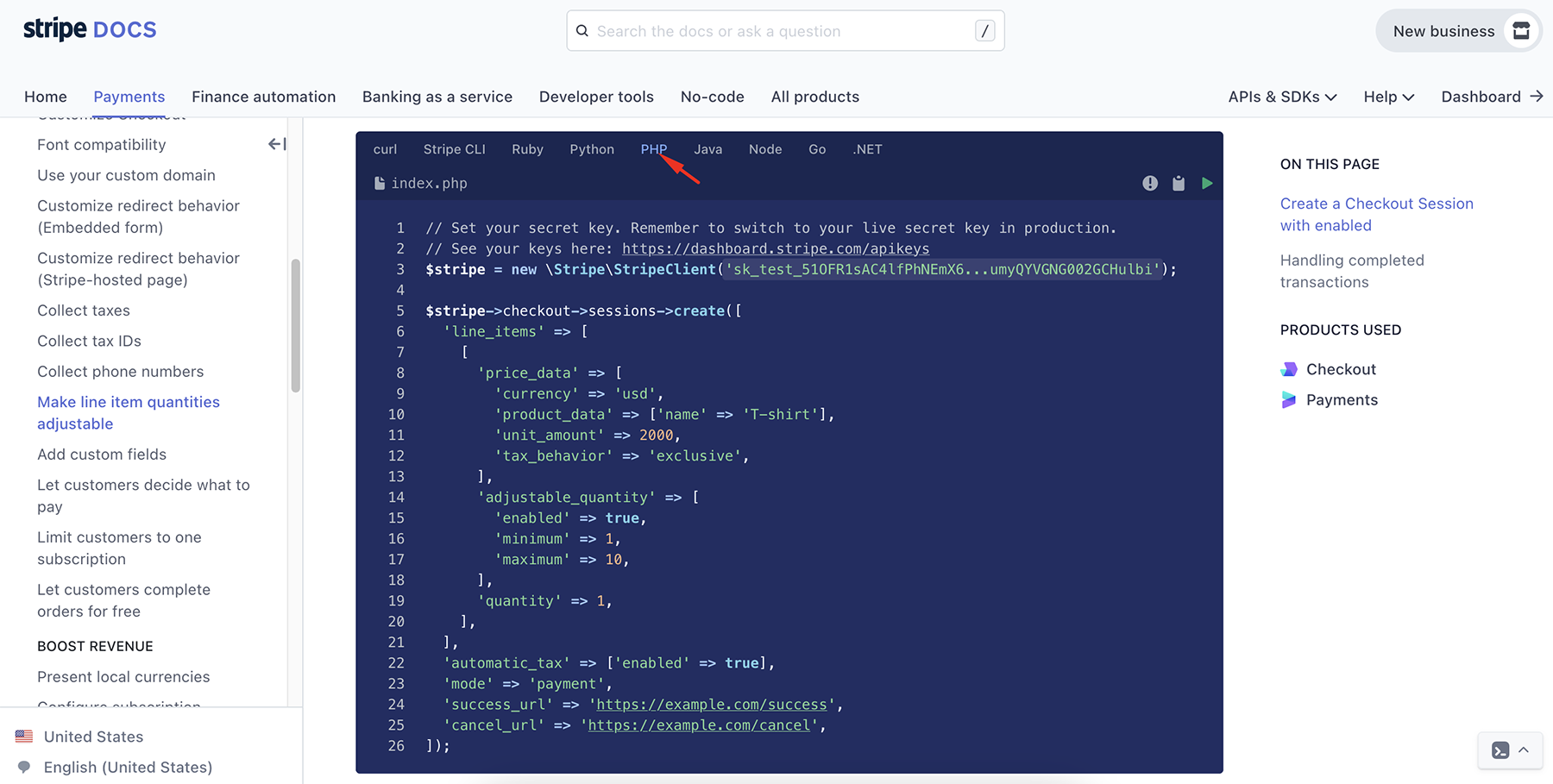
Task: Switch code sample to Go
Action: pos(817,149)
